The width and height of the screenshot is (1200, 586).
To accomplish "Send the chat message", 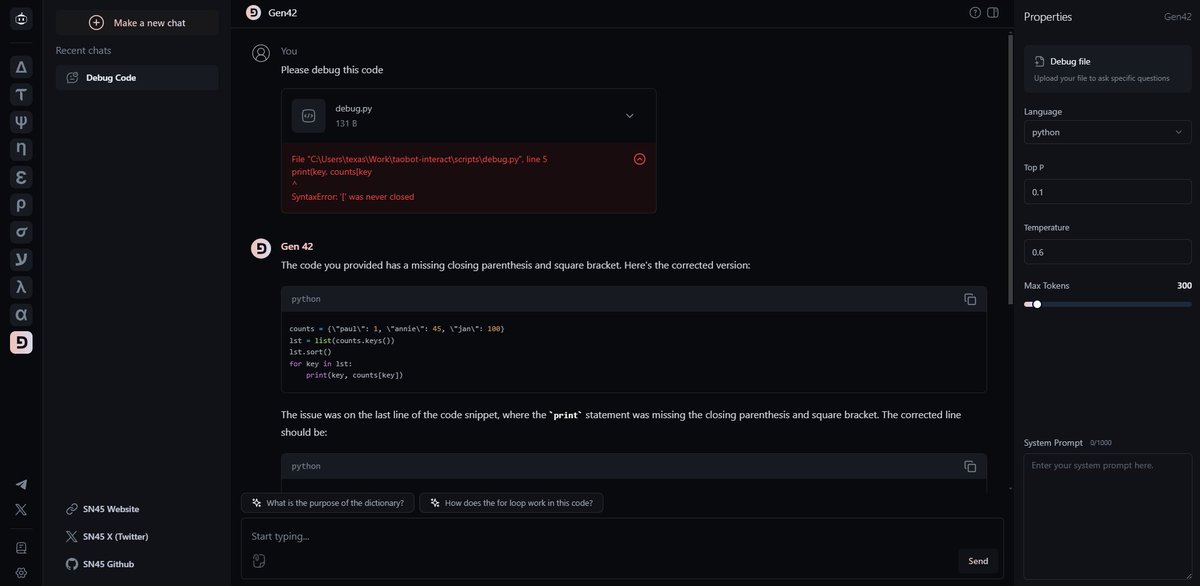I will coord(978,561).
